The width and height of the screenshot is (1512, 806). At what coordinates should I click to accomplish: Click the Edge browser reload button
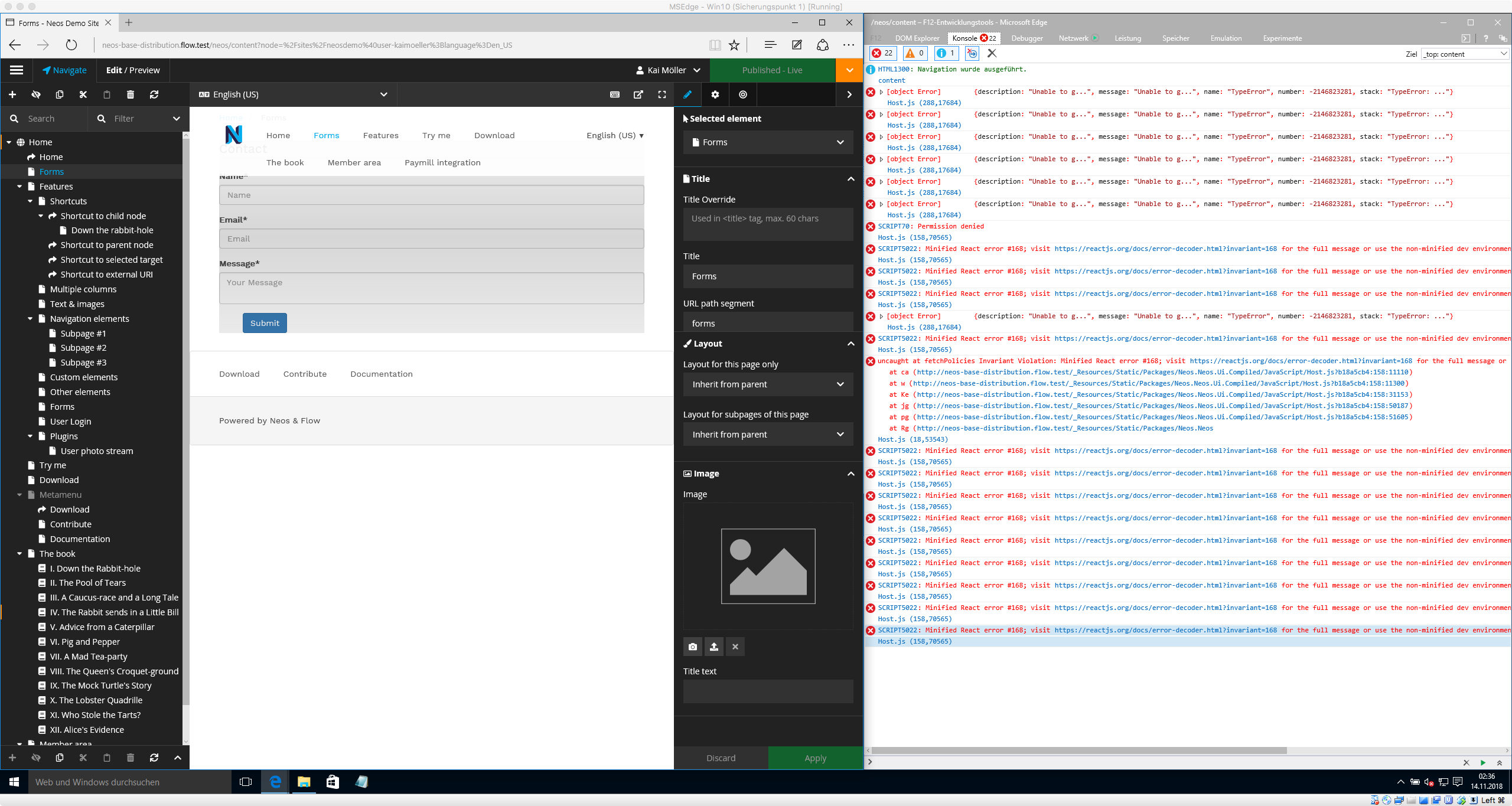tap(71, 45)
